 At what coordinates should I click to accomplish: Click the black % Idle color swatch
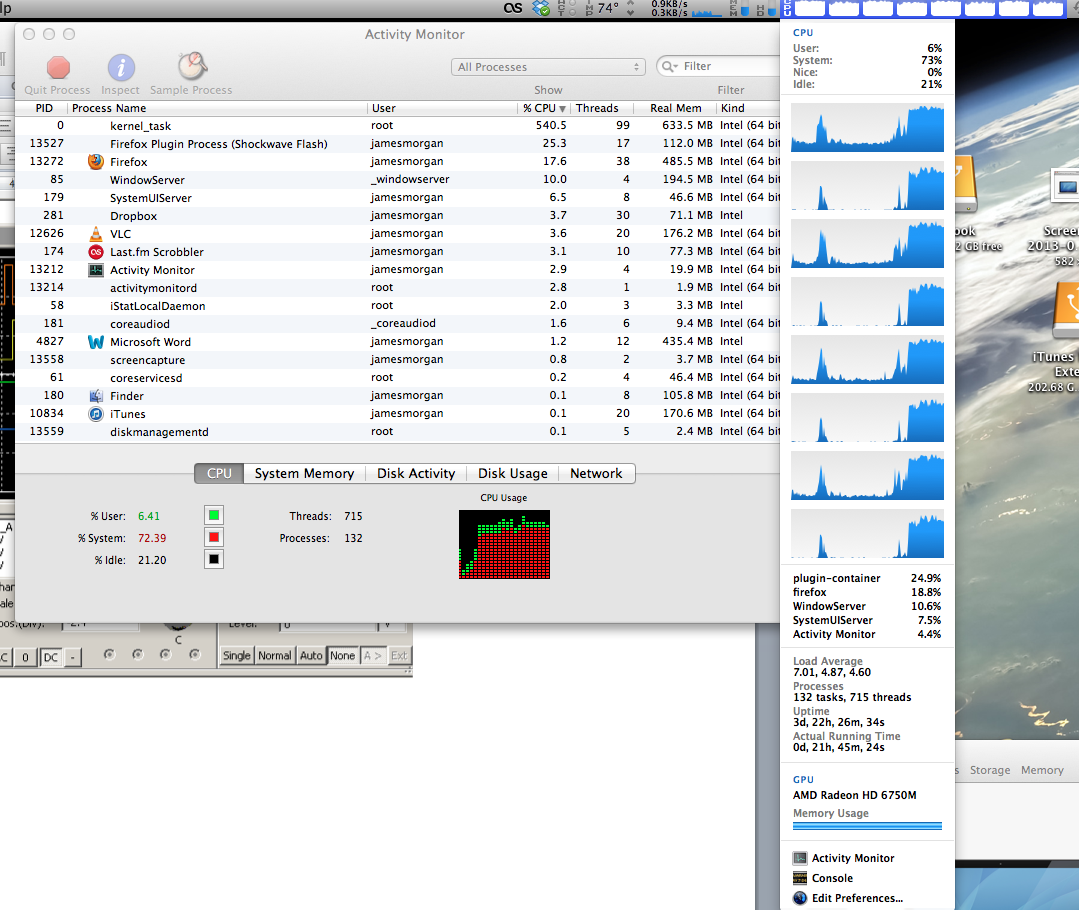pyautogui.click(x=214, y=560)
